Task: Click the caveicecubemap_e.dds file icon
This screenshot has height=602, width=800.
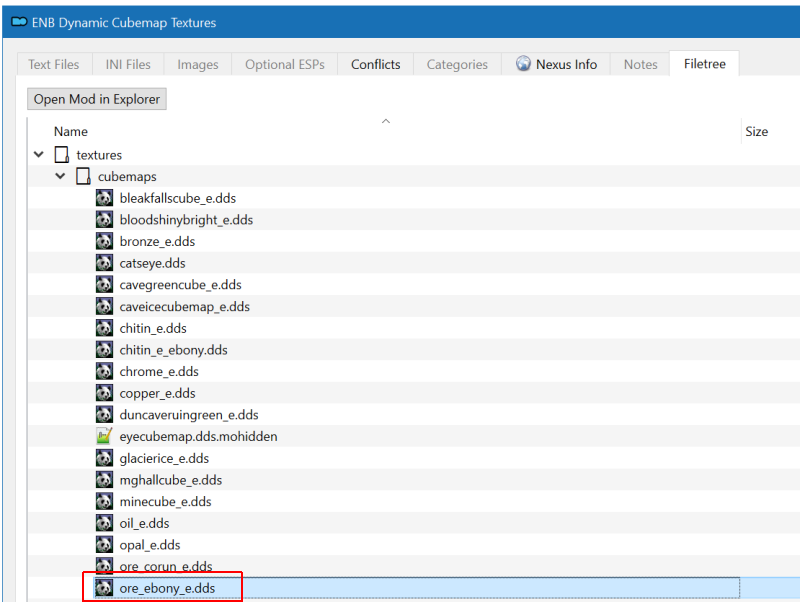Action: [x=104, y=307]
